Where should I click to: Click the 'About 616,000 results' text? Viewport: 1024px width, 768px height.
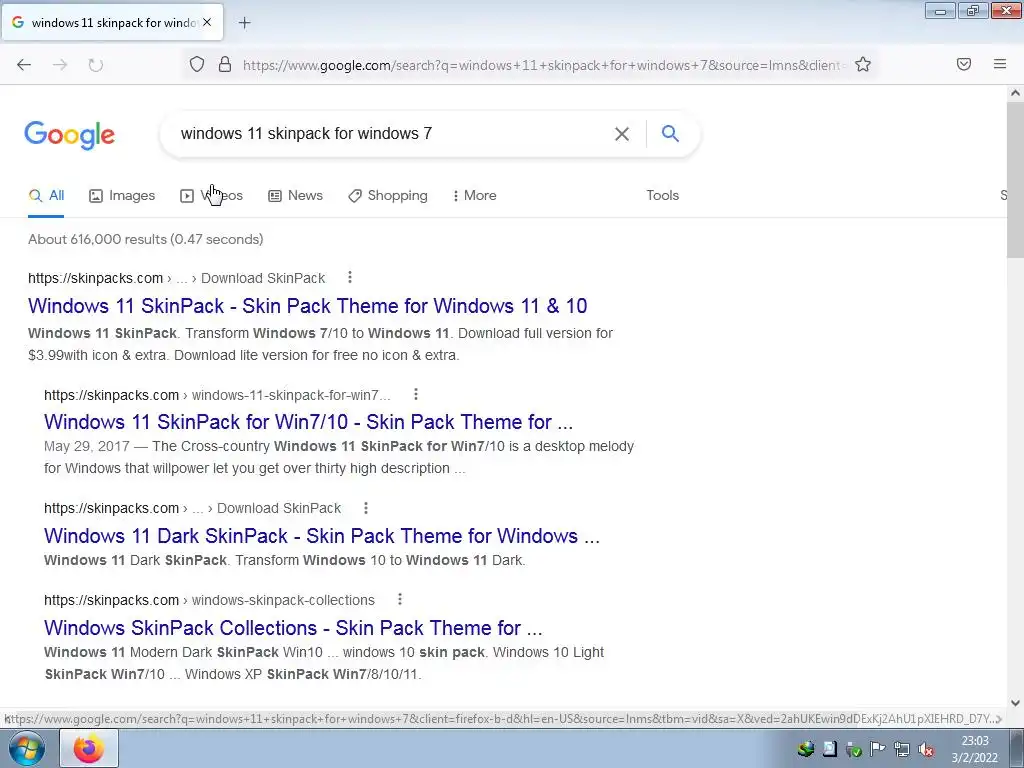146,239
